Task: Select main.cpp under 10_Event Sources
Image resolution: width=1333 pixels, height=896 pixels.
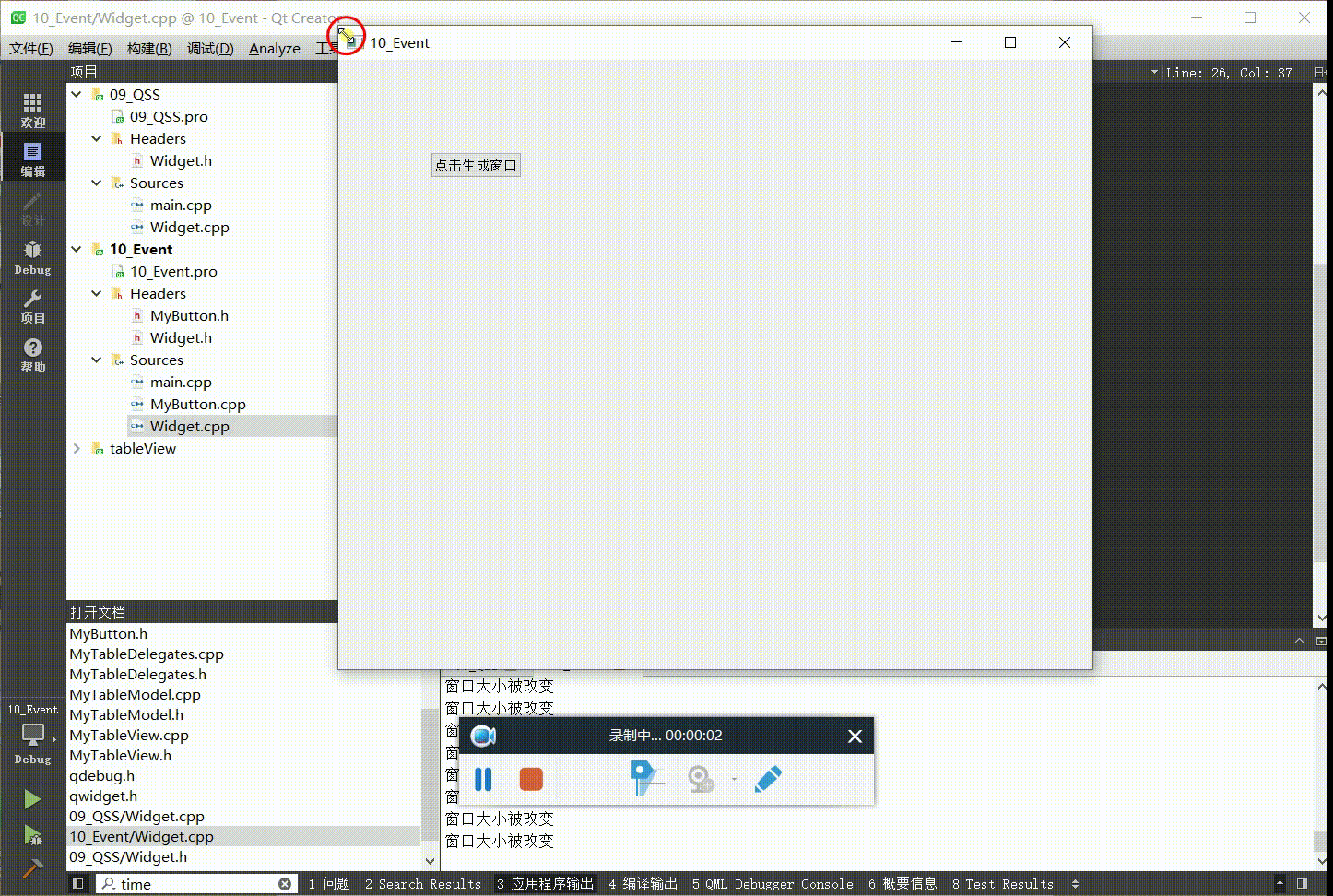Action: click(x=181, y=382)
